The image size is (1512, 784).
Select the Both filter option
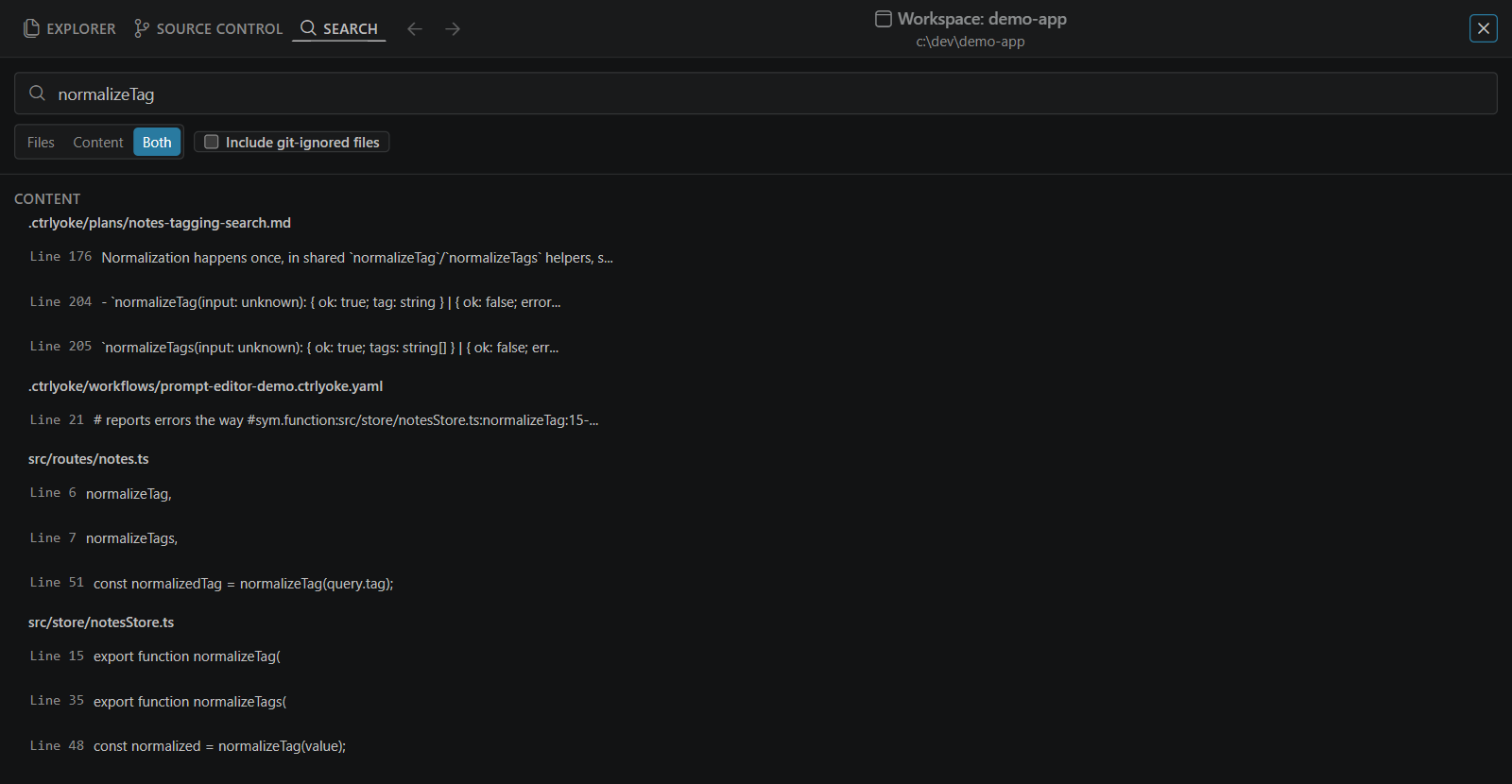click(157, 143)
